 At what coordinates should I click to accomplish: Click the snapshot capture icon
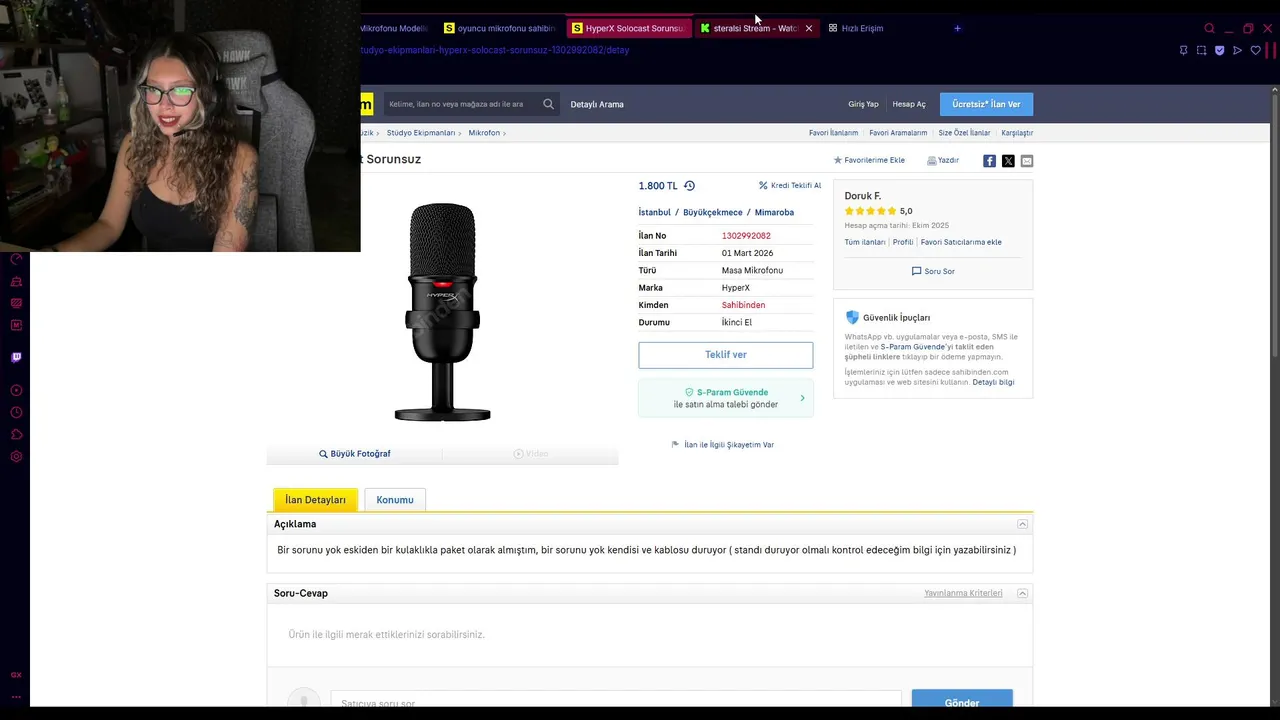pyautogui.click(x=1201, y=50)
